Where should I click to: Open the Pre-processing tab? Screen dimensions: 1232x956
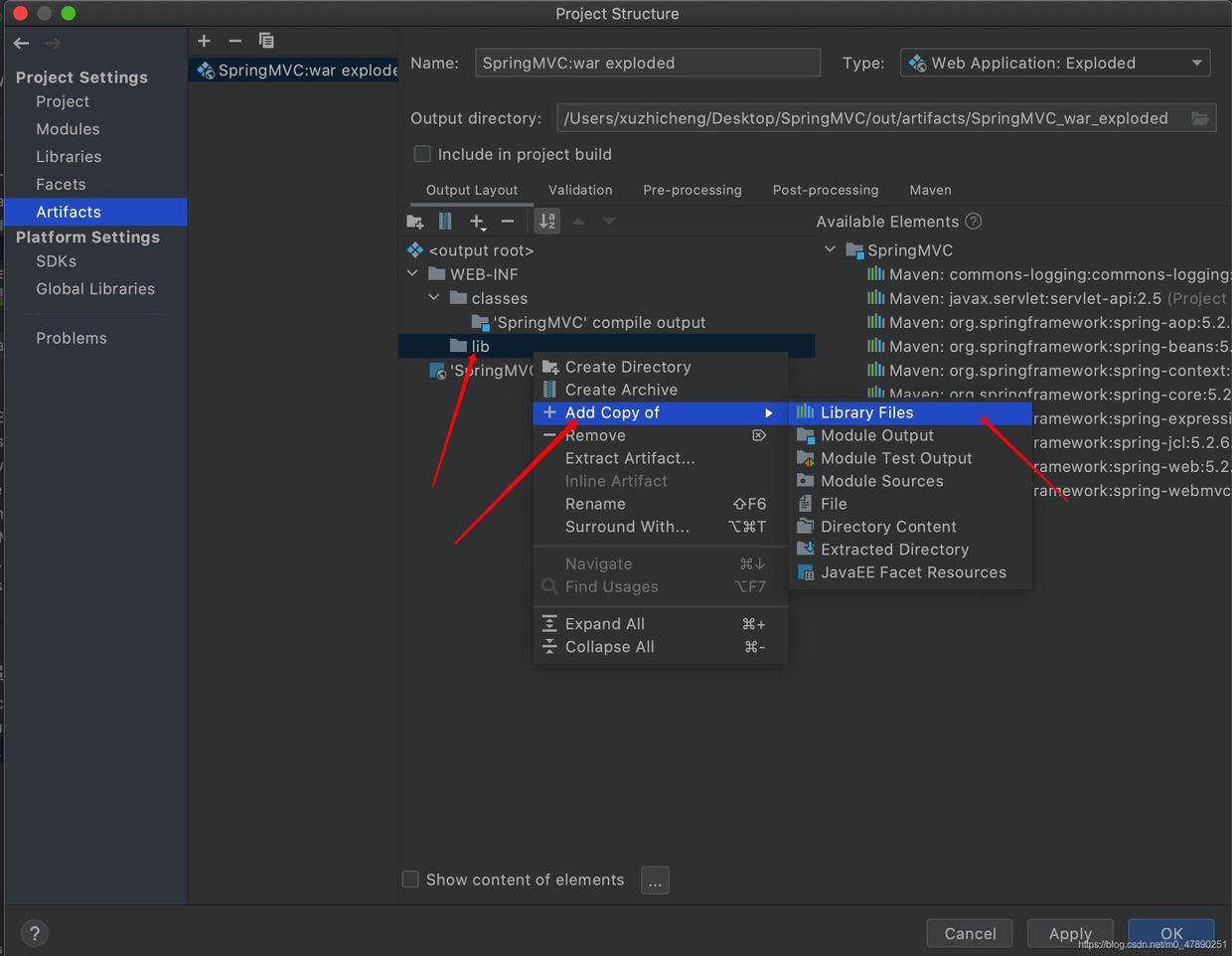click(693, 190)
